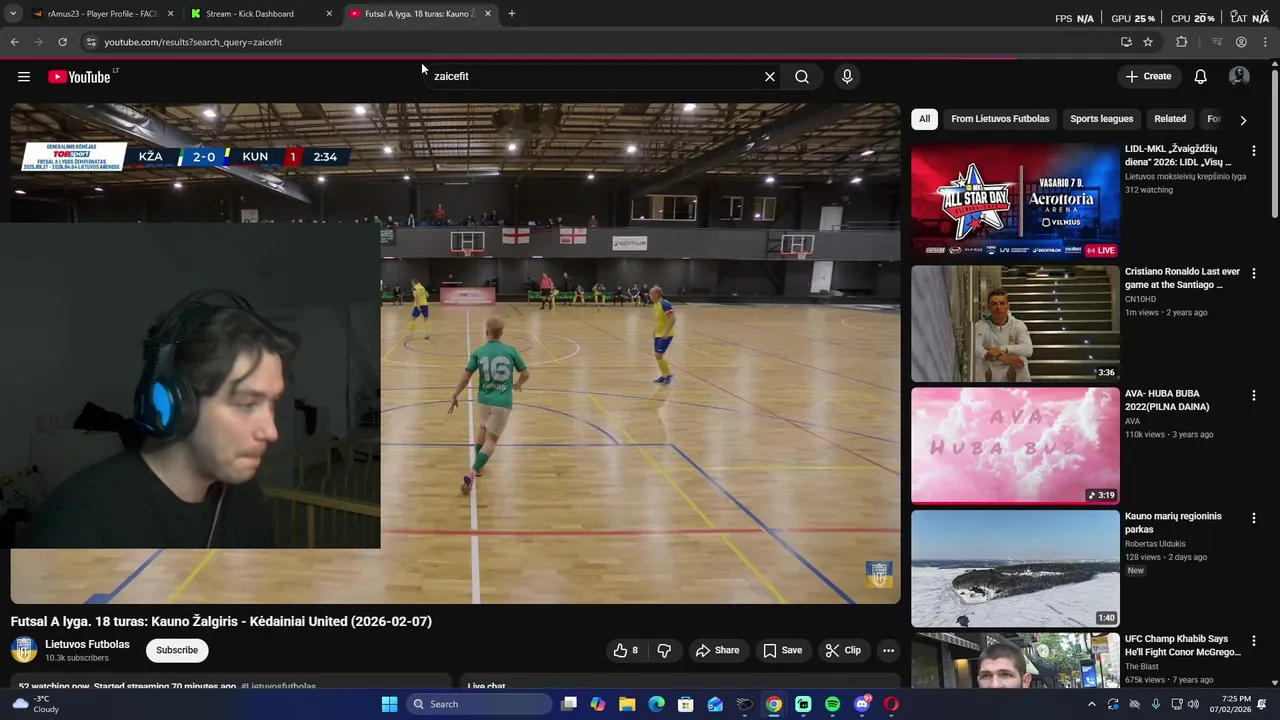This screenshot has width=1280, height=720.
Task: Click the browser address bar URL
Action: (x=193, y=42)
